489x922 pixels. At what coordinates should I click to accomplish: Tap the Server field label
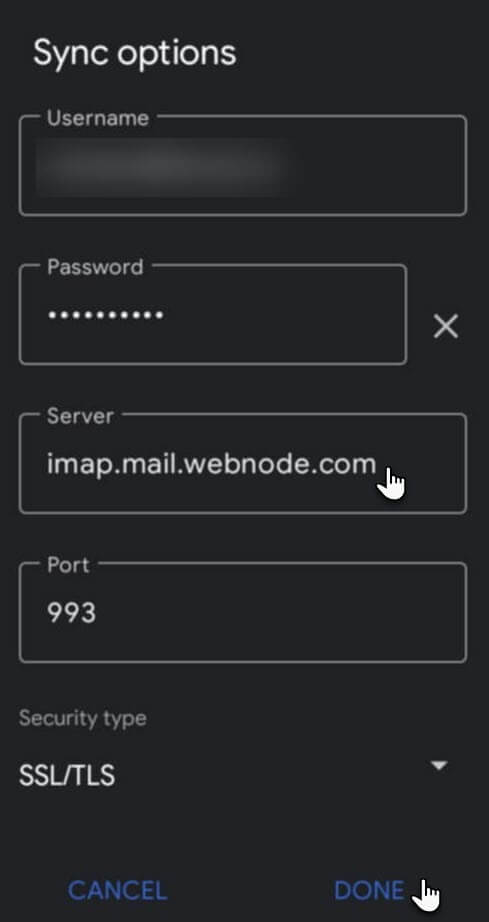[81, 416]
